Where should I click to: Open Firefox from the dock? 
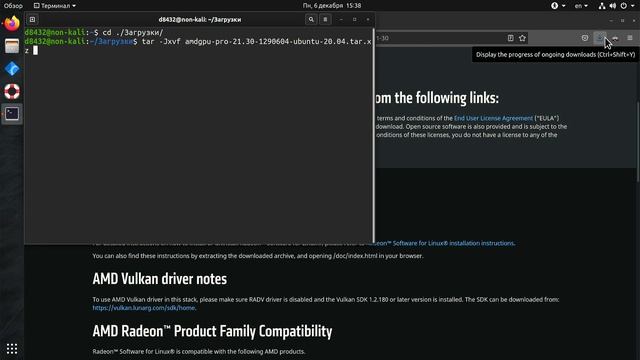click(x=12, y=23)
